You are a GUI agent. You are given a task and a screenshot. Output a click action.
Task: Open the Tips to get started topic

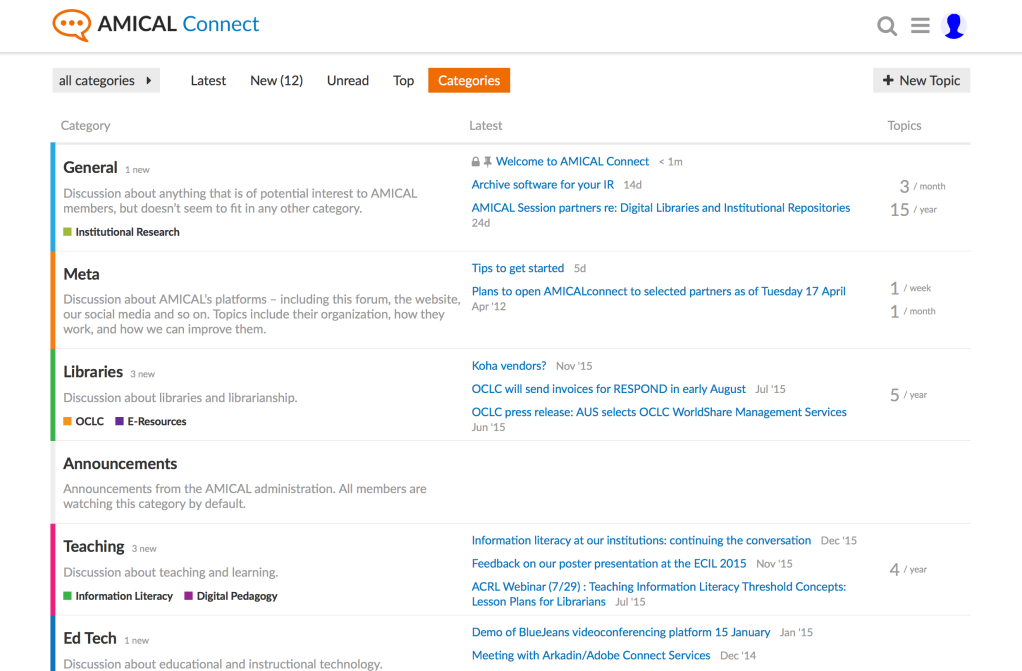point(518,268)
